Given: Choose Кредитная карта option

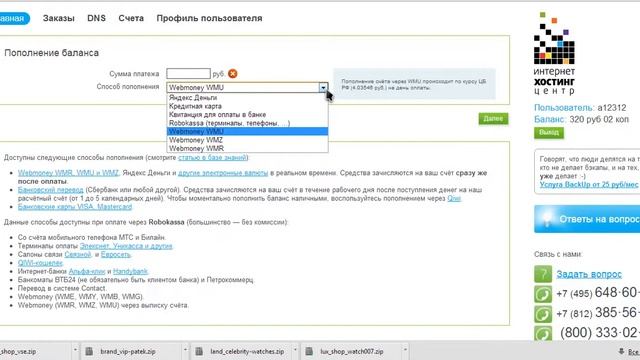Looking at the screenshot, I should tap(247, 106).
